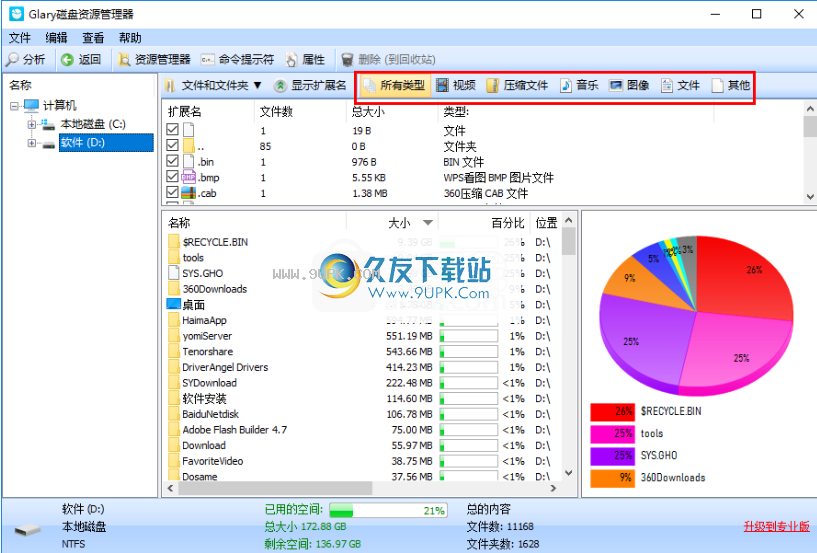
Task: Sort by 百分比 column header
Action: (507, 223)
